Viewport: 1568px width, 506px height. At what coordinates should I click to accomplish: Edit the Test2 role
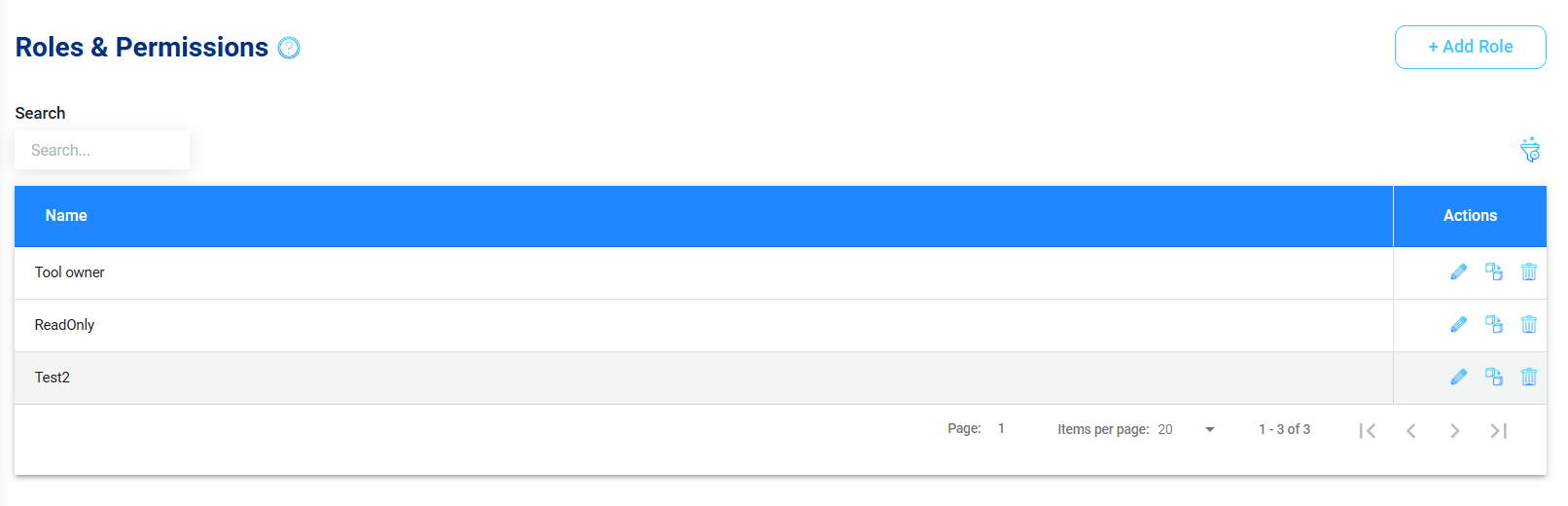1458,378
